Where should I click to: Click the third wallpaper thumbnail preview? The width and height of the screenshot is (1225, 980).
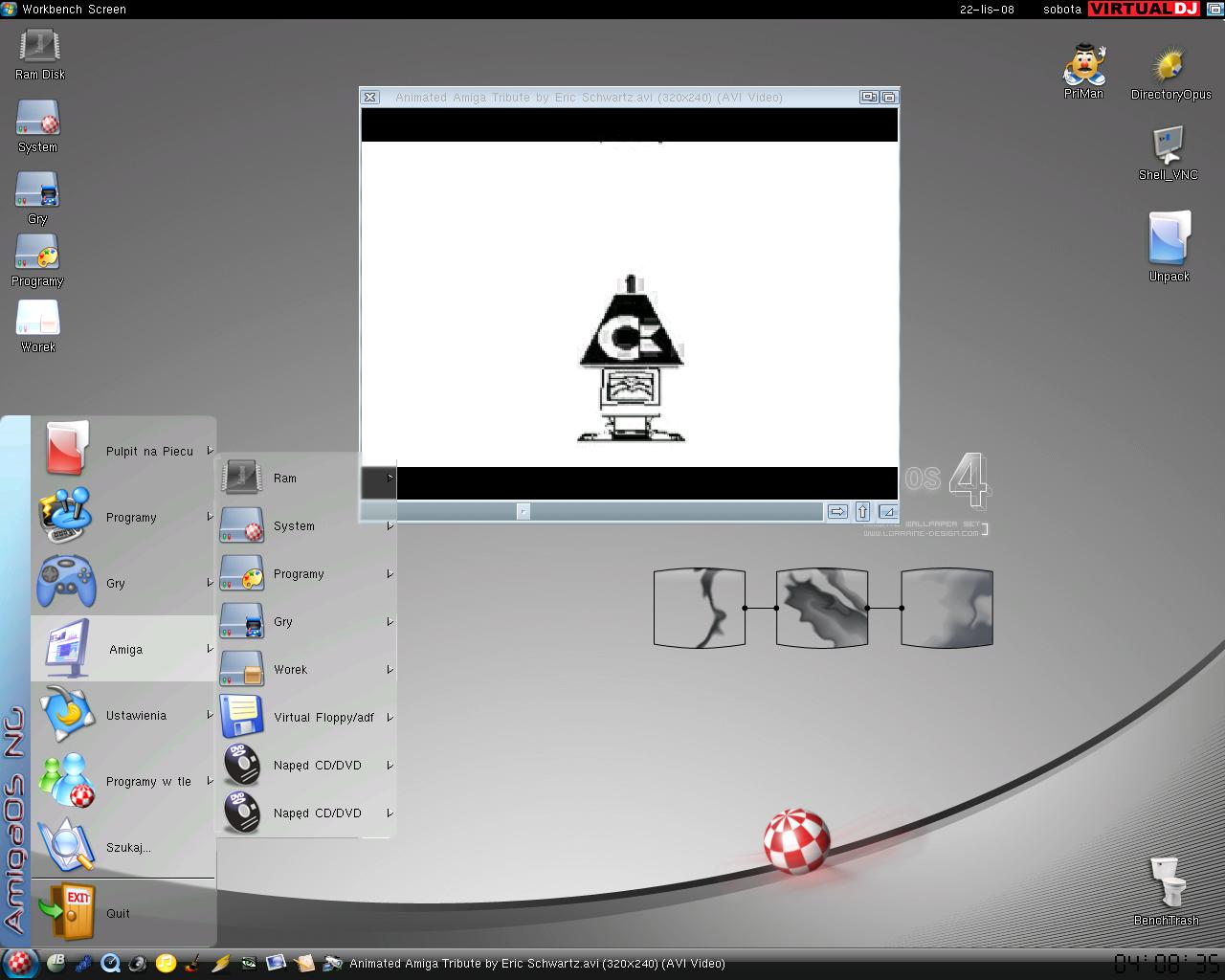tap(947, 608)
